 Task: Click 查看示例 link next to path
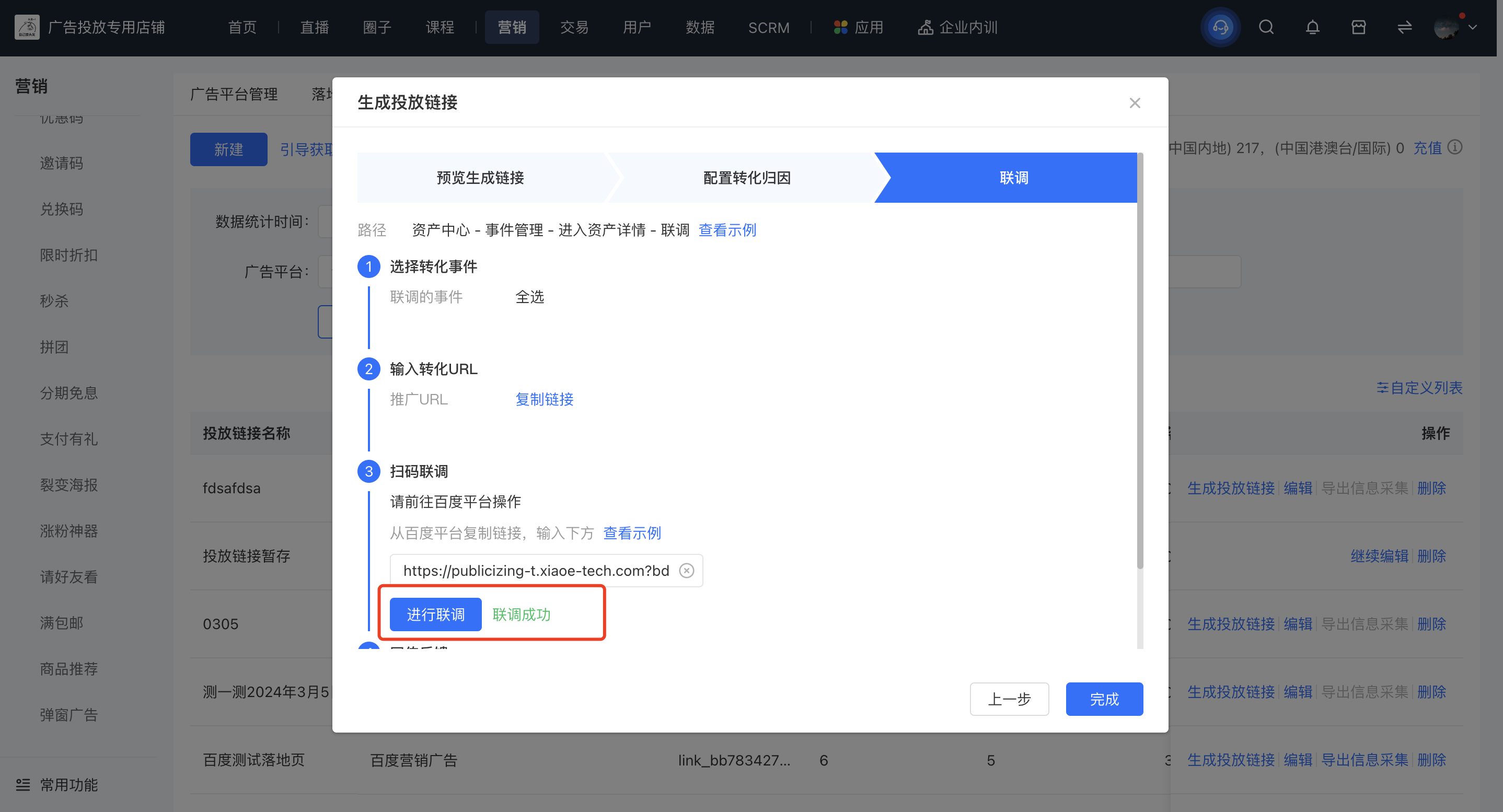click(x=727, y=230)
